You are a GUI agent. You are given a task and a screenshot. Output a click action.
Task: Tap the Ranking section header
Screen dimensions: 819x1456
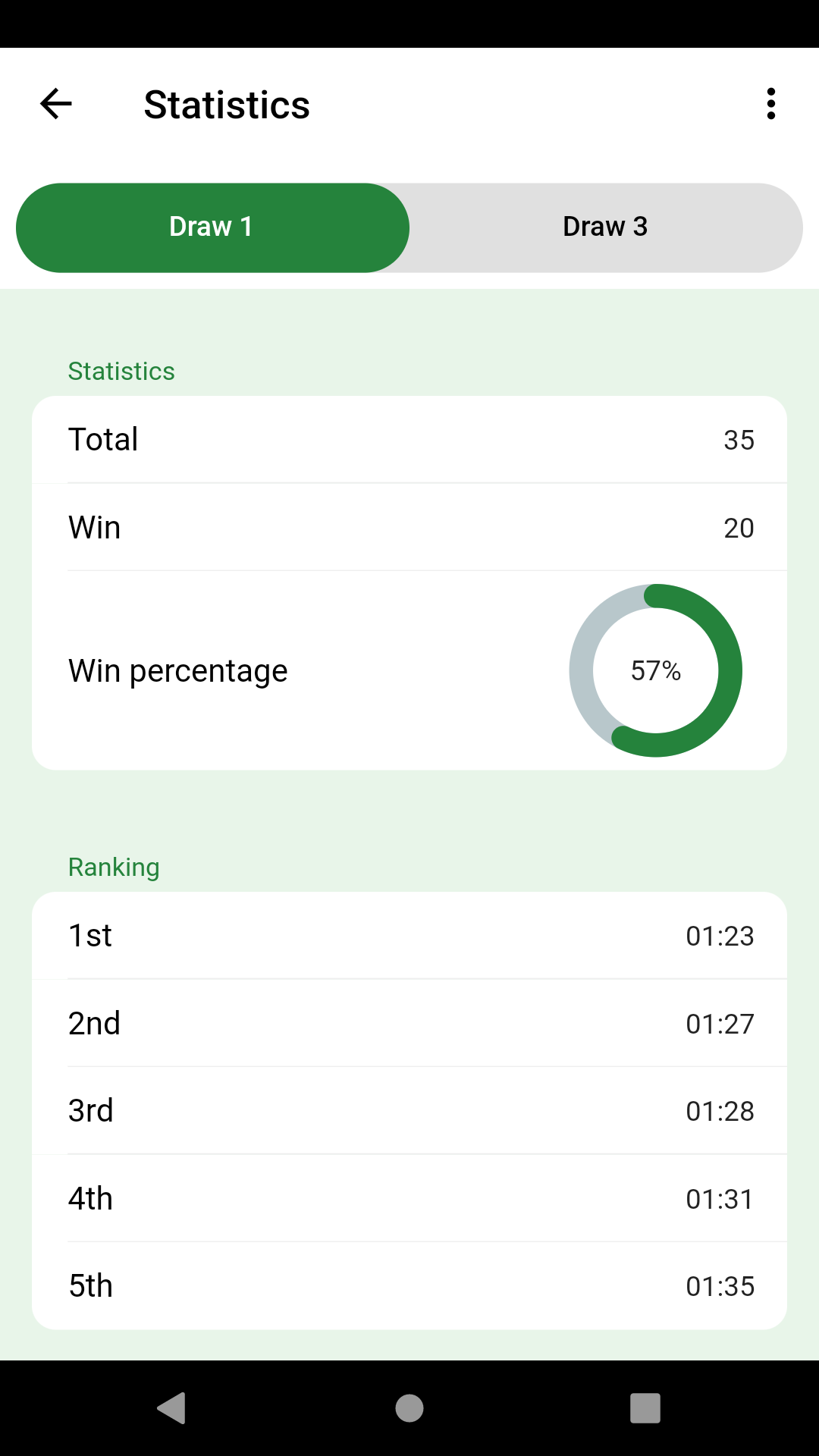click(x=114, y=868)
